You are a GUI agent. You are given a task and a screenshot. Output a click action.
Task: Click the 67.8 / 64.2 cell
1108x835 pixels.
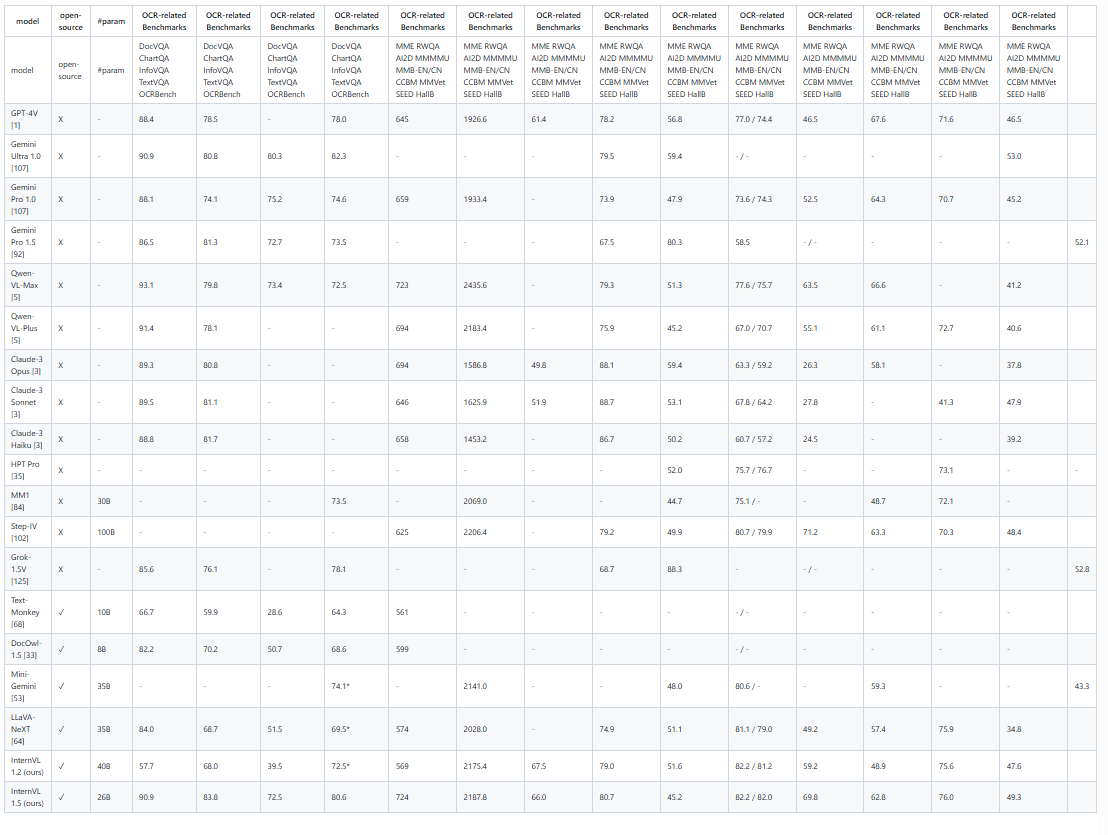762,402
